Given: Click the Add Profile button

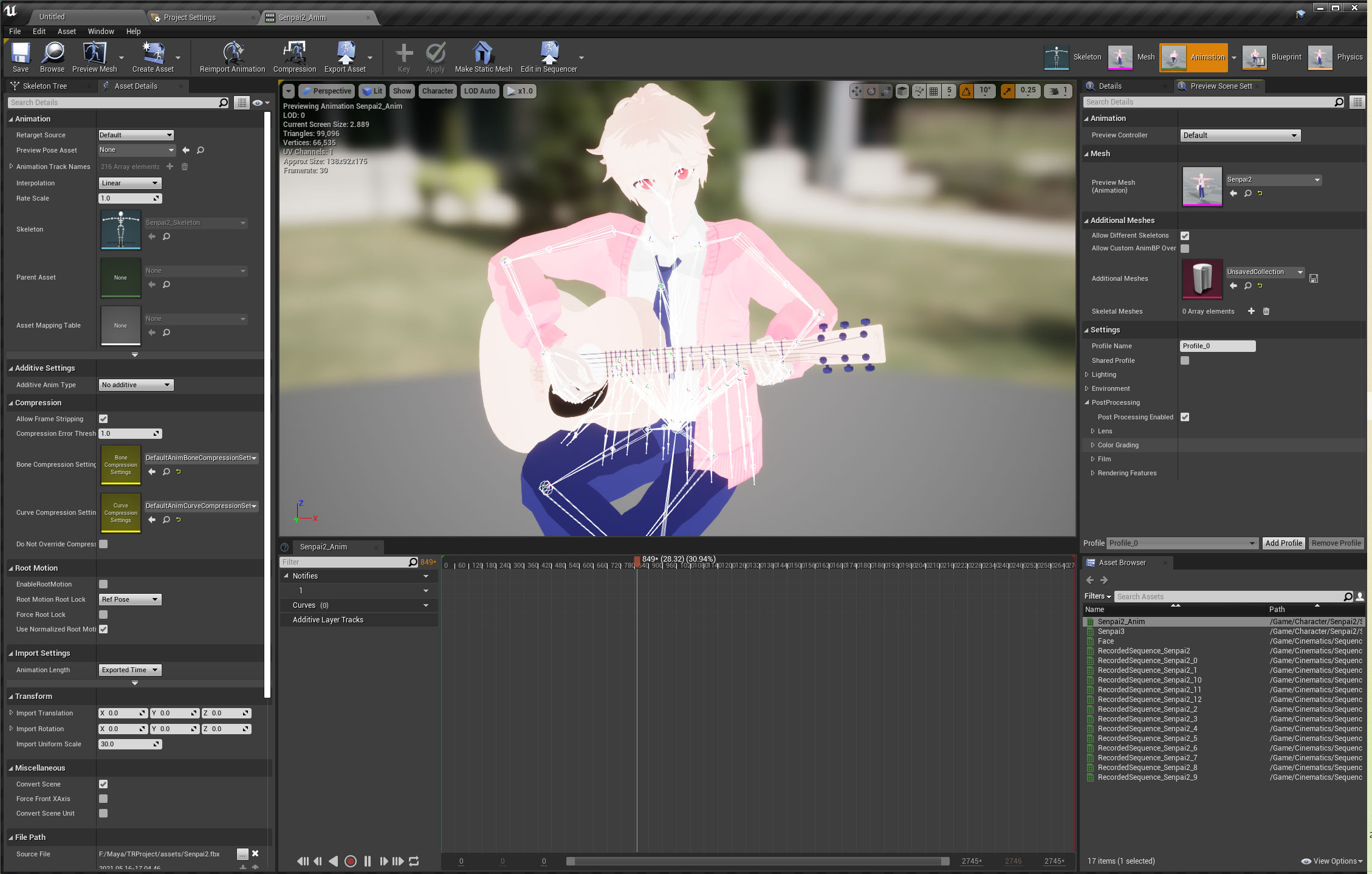Looking at the screenshot, I should pyautogui.click(x=1283, y=543).
